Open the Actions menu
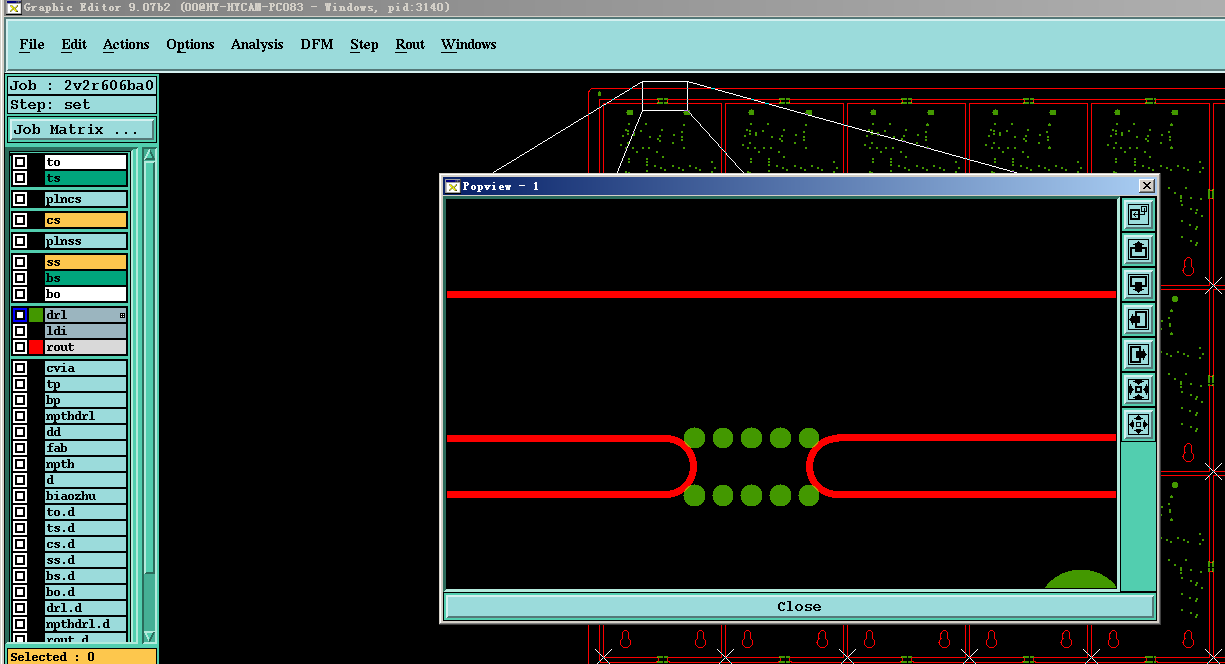Image resolution: width=1225 pixels, height=664 pixels. tap(126, 44)
